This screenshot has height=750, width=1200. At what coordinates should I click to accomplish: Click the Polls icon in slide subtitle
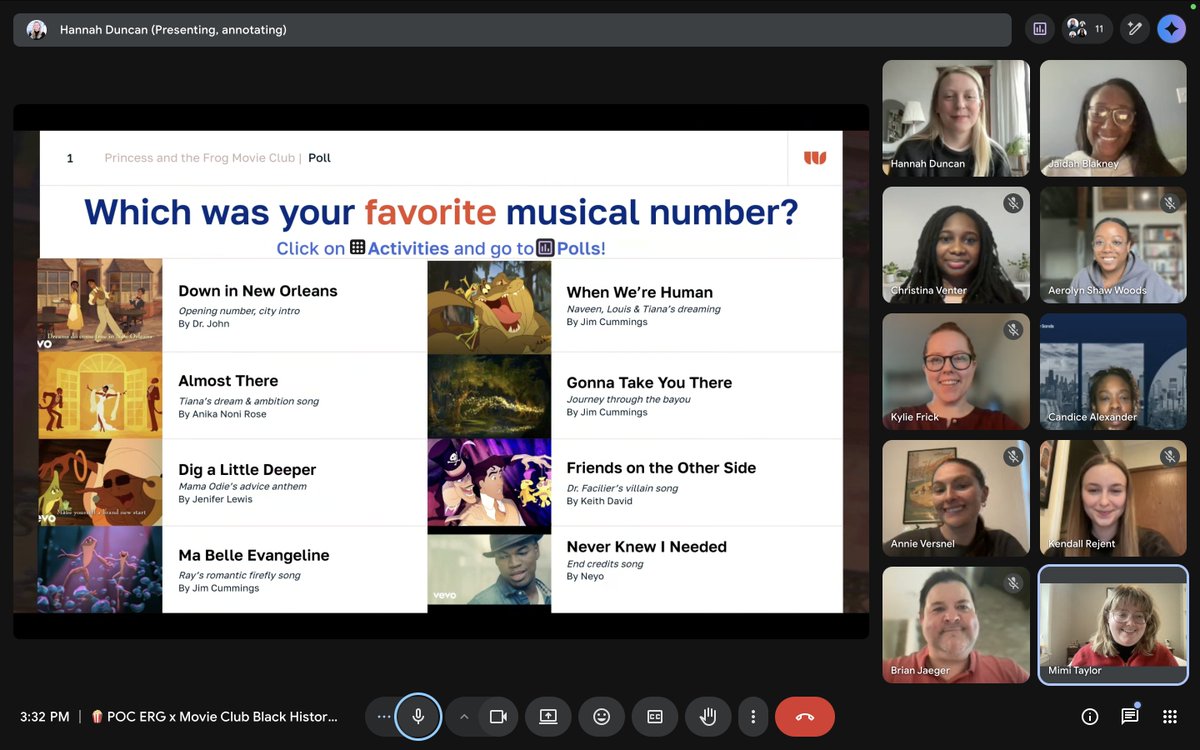pyautogui.click(x=545, y=247)
